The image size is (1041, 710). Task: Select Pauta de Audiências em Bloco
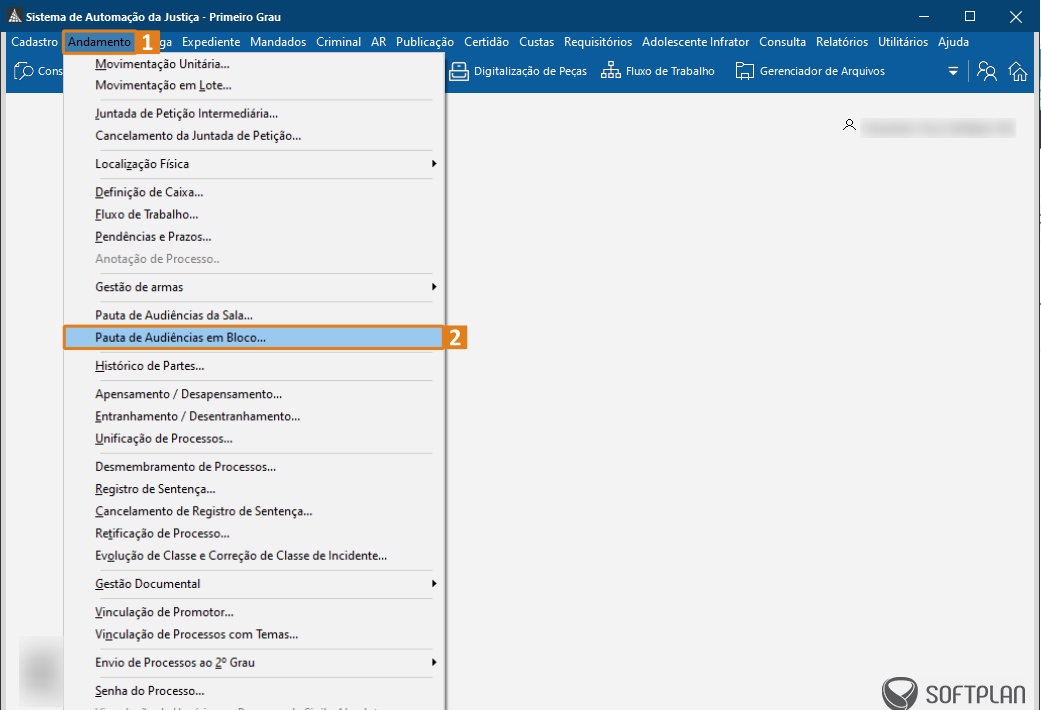tap(254, 337)
